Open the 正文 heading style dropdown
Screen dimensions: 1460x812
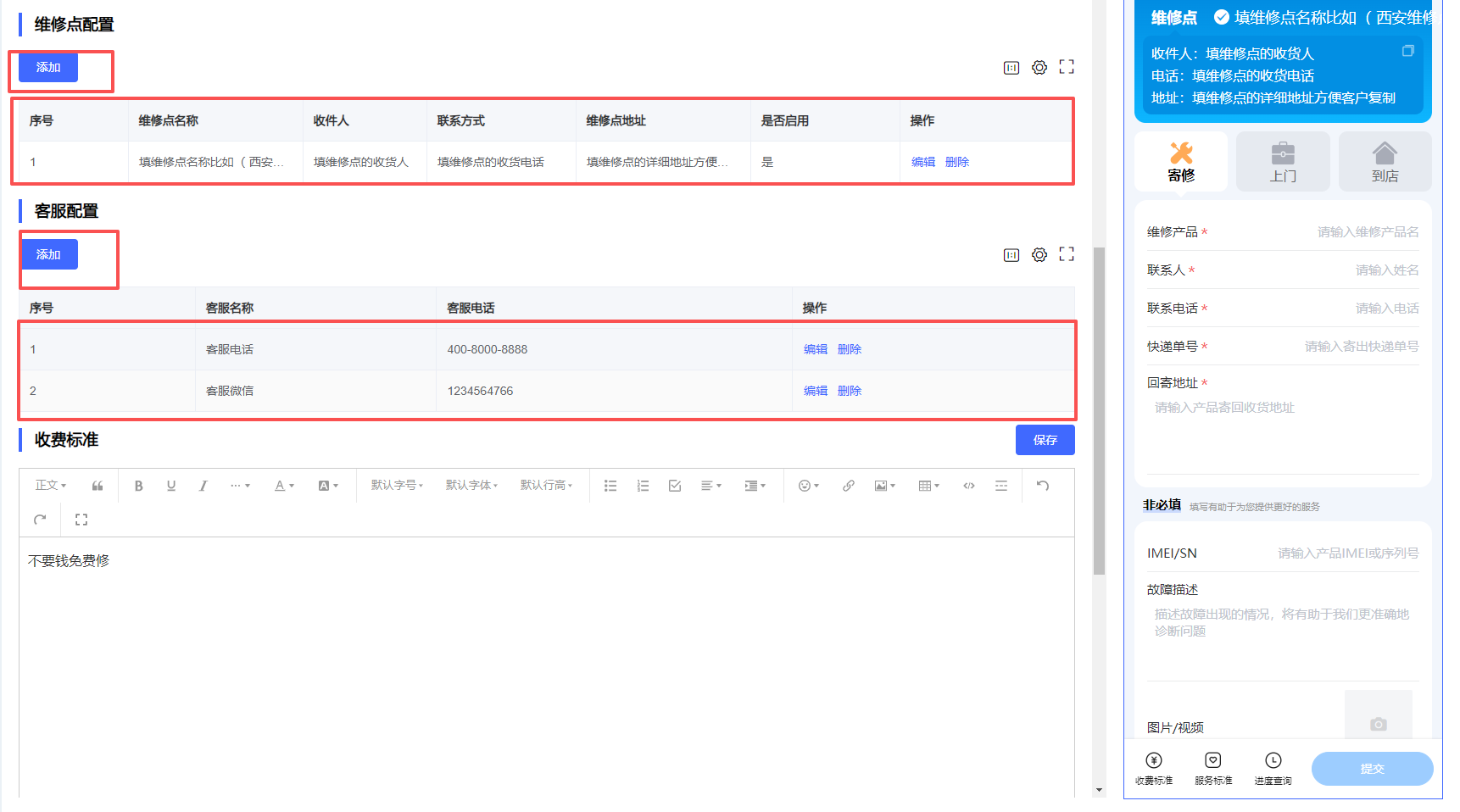(50, 486)
